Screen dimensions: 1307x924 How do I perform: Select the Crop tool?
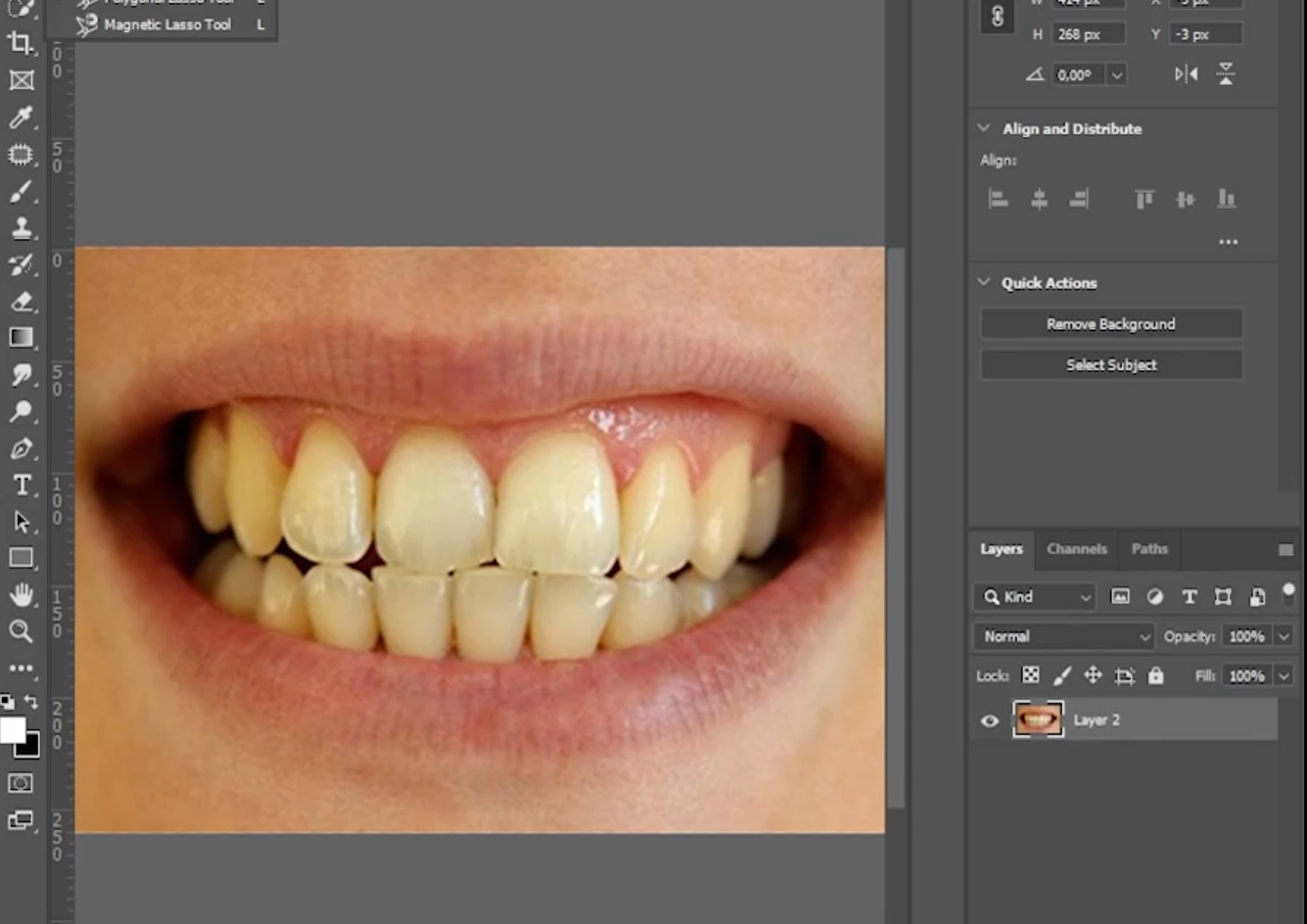point(21,44)
